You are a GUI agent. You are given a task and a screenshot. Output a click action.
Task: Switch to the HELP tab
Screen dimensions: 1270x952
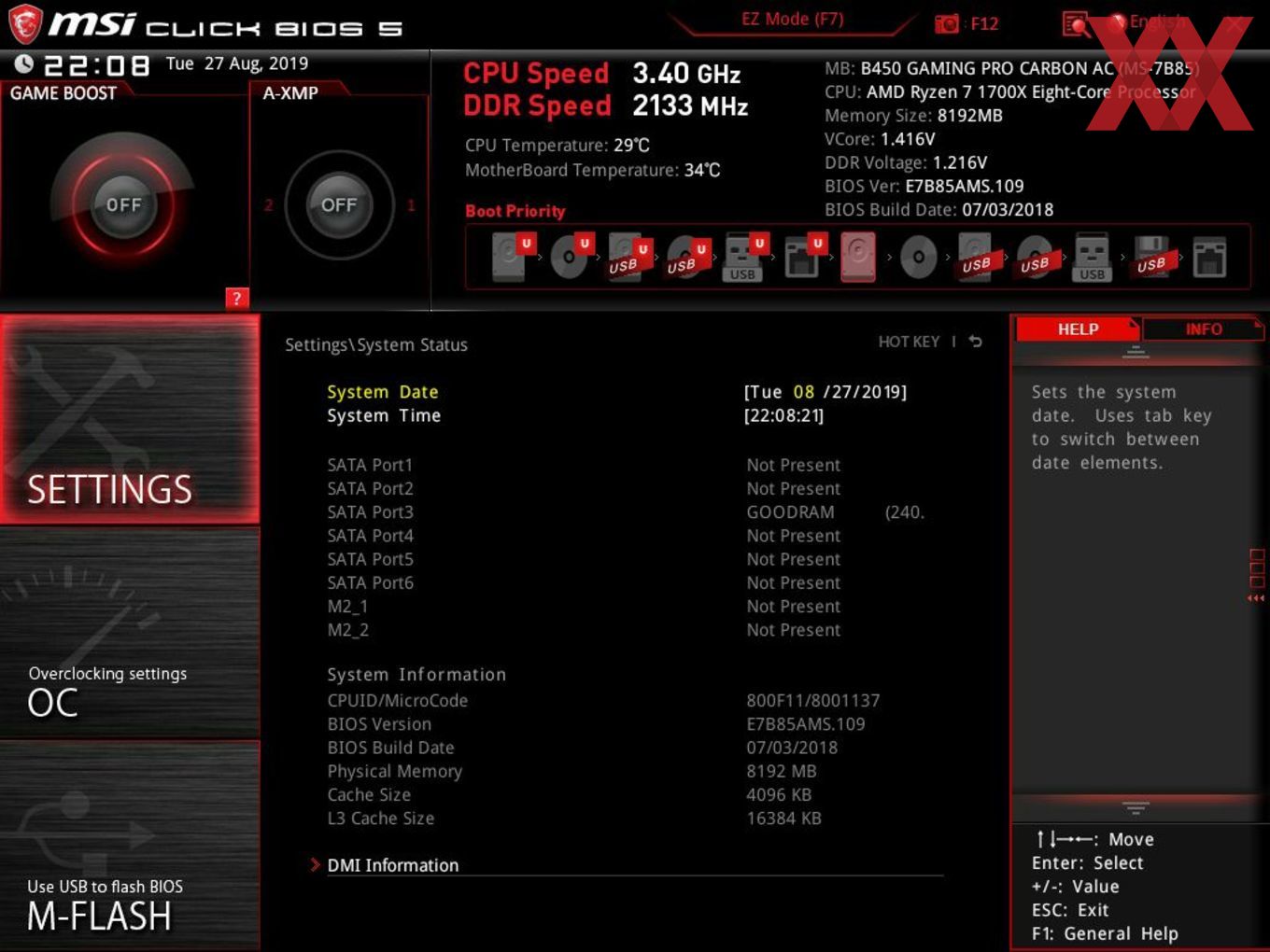point(1078,329)
